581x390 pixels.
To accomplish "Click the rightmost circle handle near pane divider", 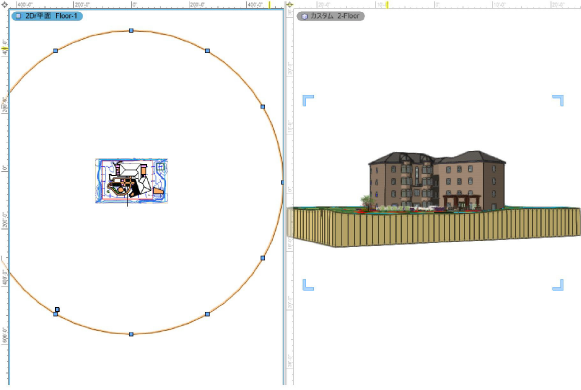I will pos(282,182).
